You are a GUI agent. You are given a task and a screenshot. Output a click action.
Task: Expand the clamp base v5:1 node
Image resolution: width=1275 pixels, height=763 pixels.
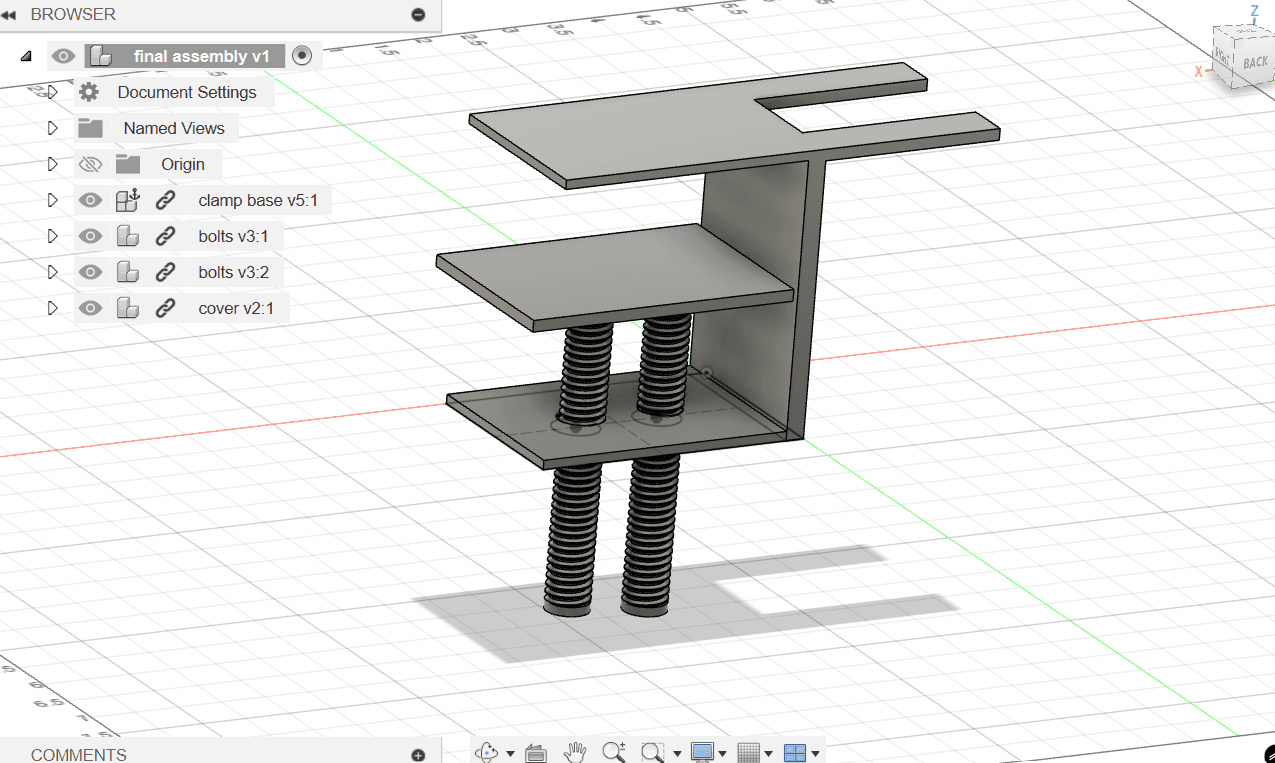click(x=52, y=200)
